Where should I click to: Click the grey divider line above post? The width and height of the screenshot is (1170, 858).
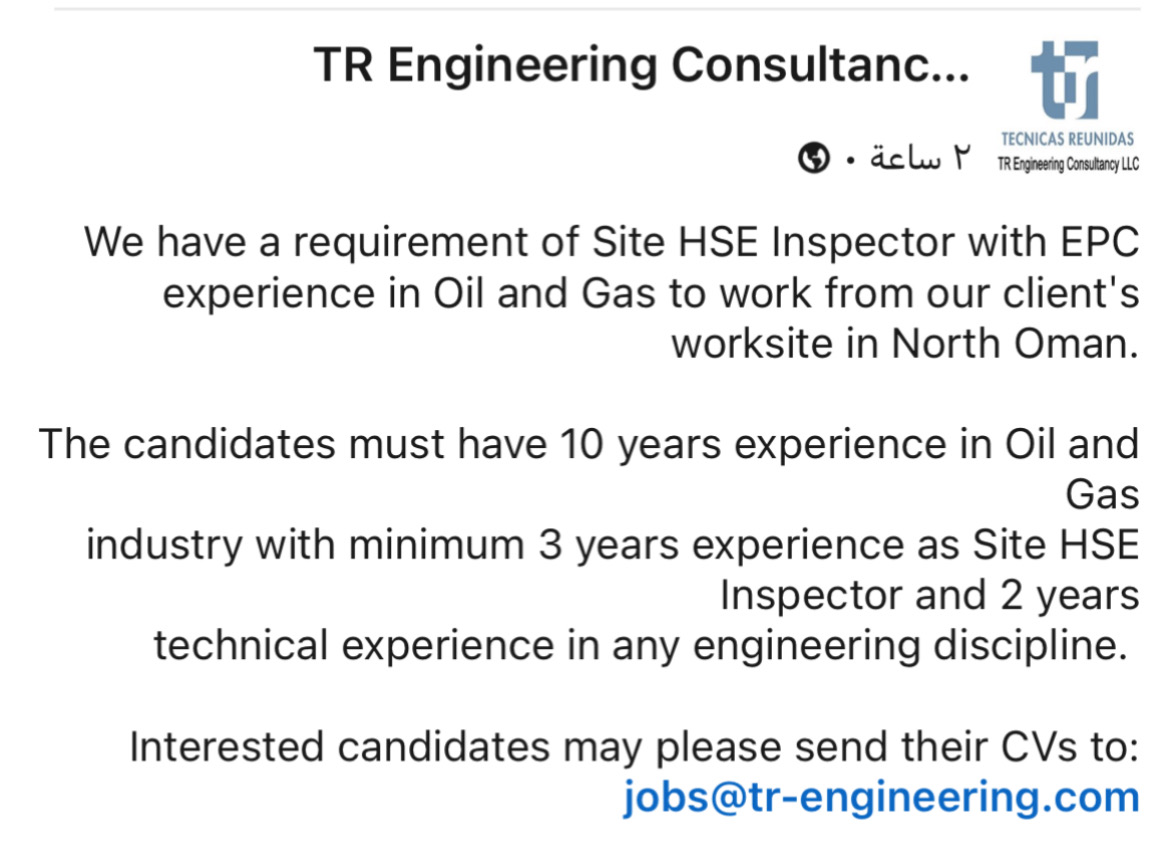pos(597,8)
